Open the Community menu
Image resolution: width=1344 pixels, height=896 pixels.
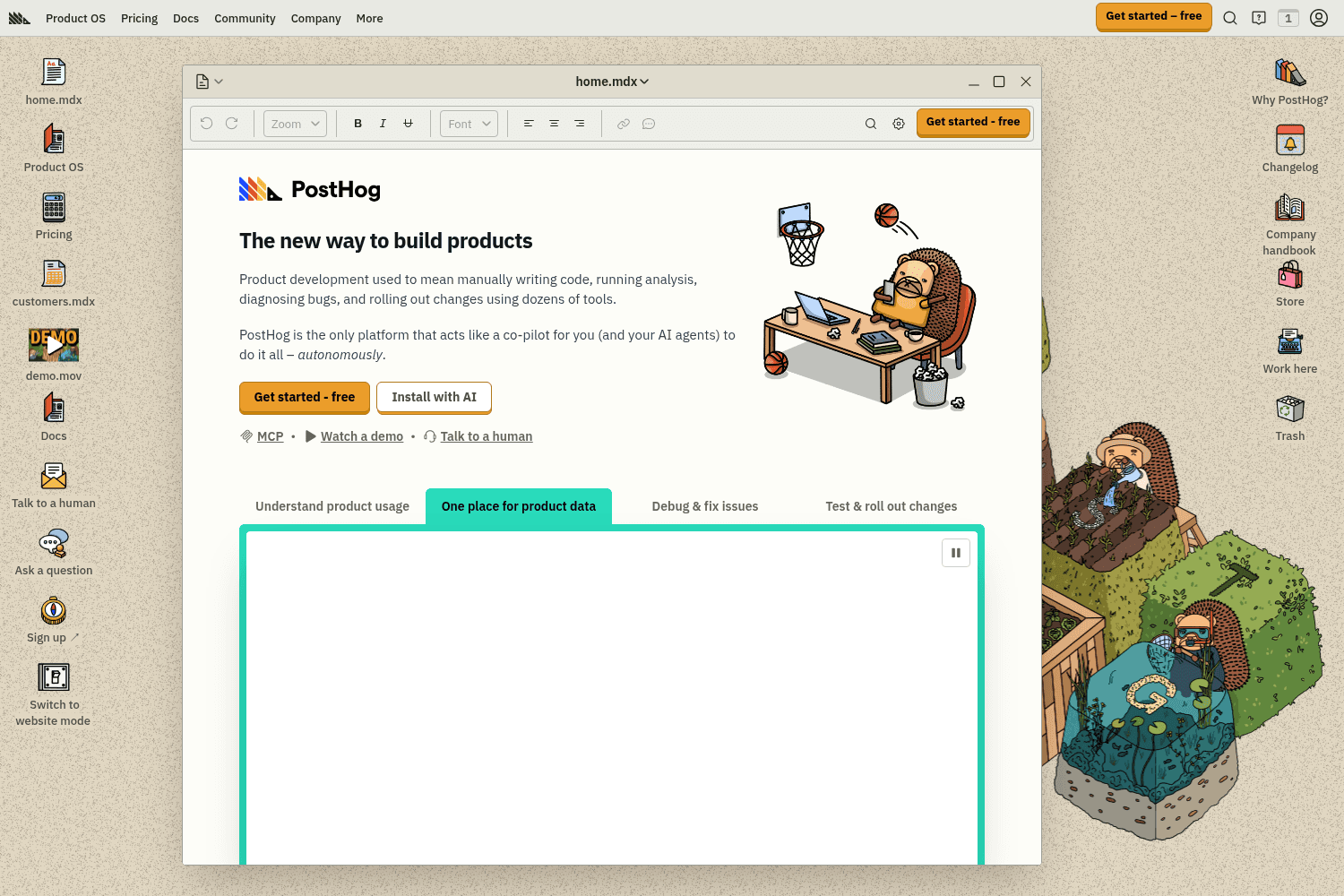pyautogui.click(x=245, y=18)
